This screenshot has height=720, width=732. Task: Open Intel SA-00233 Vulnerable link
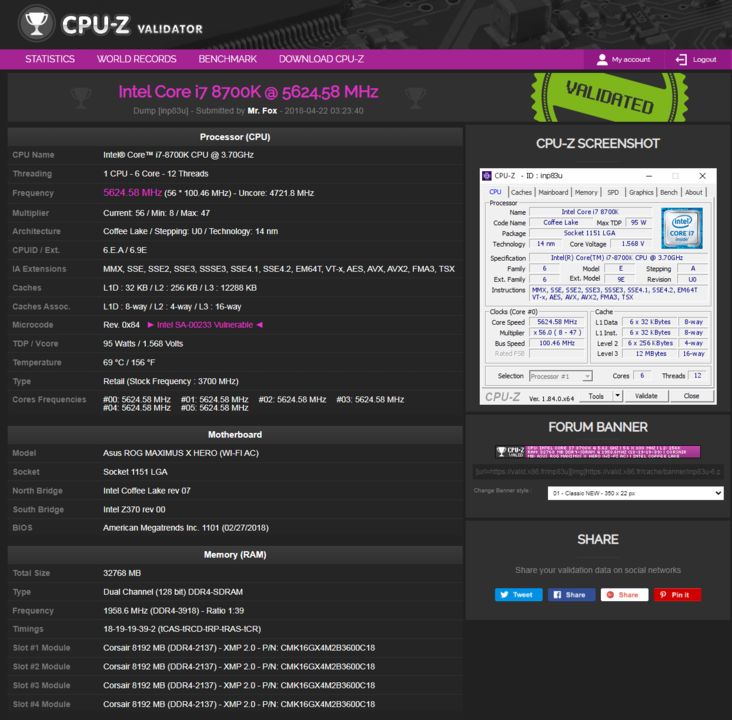(204, 324)
